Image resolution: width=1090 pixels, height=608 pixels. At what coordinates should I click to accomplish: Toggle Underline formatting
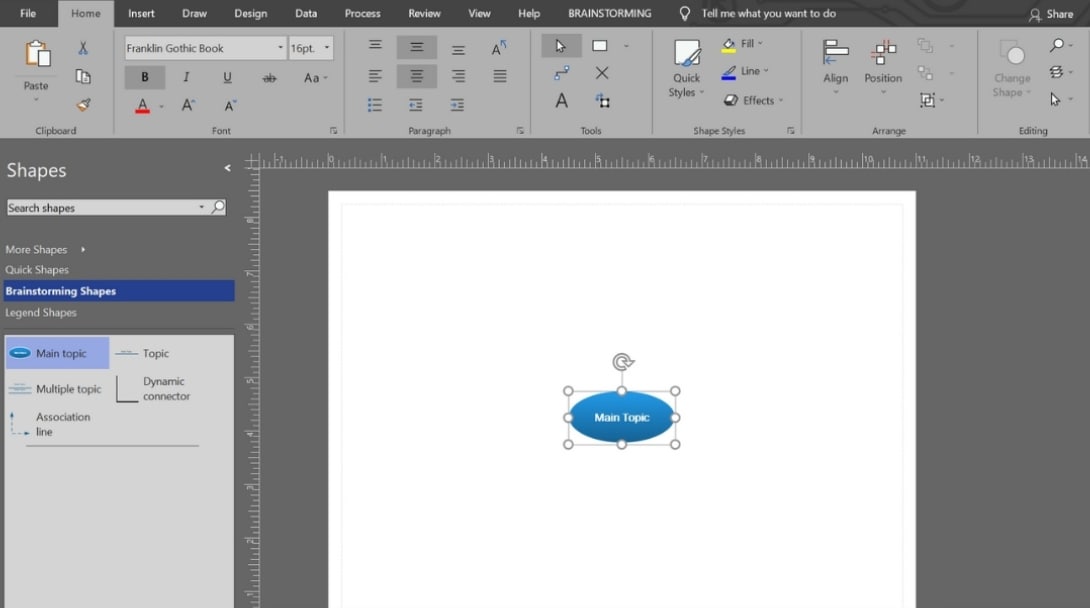click(x=227, y=77)
